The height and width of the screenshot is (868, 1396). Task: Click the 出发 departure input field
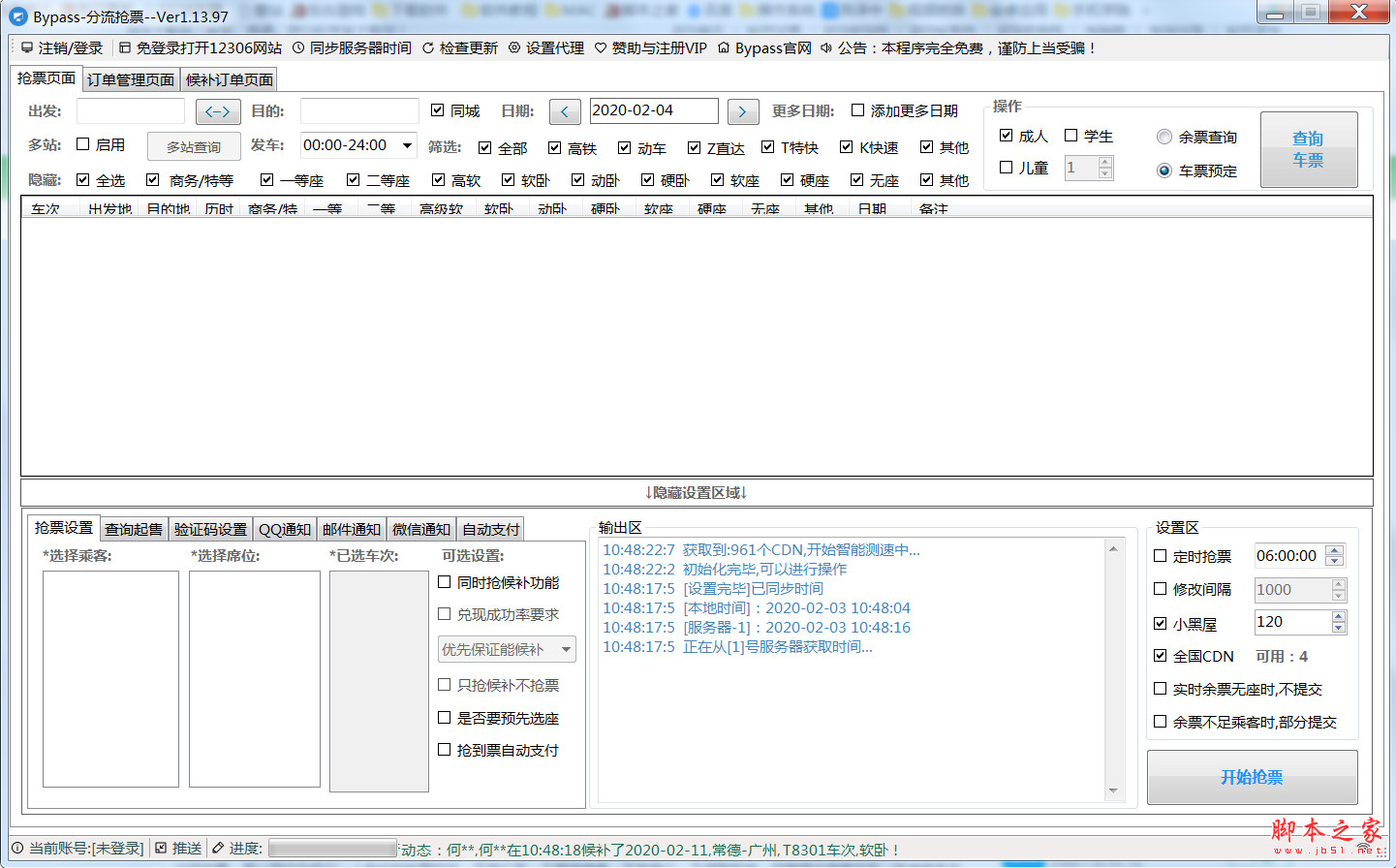pyautogui.click(x=131, y=110)
